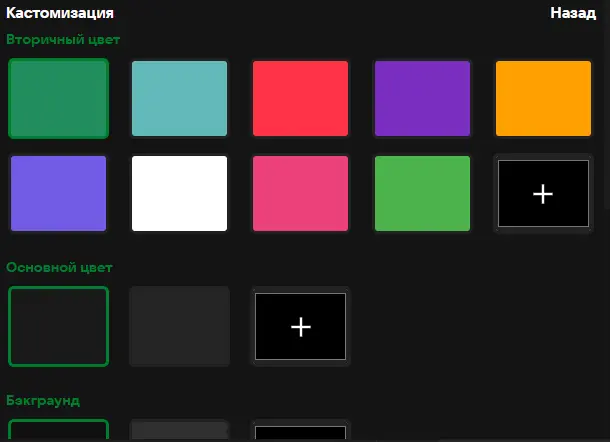Choose the pink secondary color swatch

(x=300, y=193)
